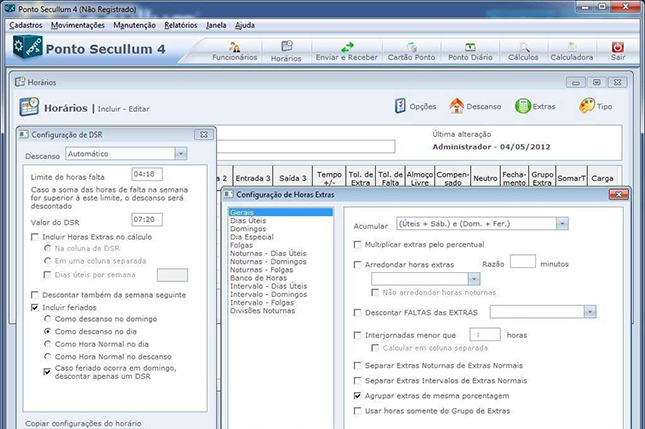645x429 pixels.
Task: Select Gerais in the extras list
Action: pyautogui.click(x=281, y=212)
